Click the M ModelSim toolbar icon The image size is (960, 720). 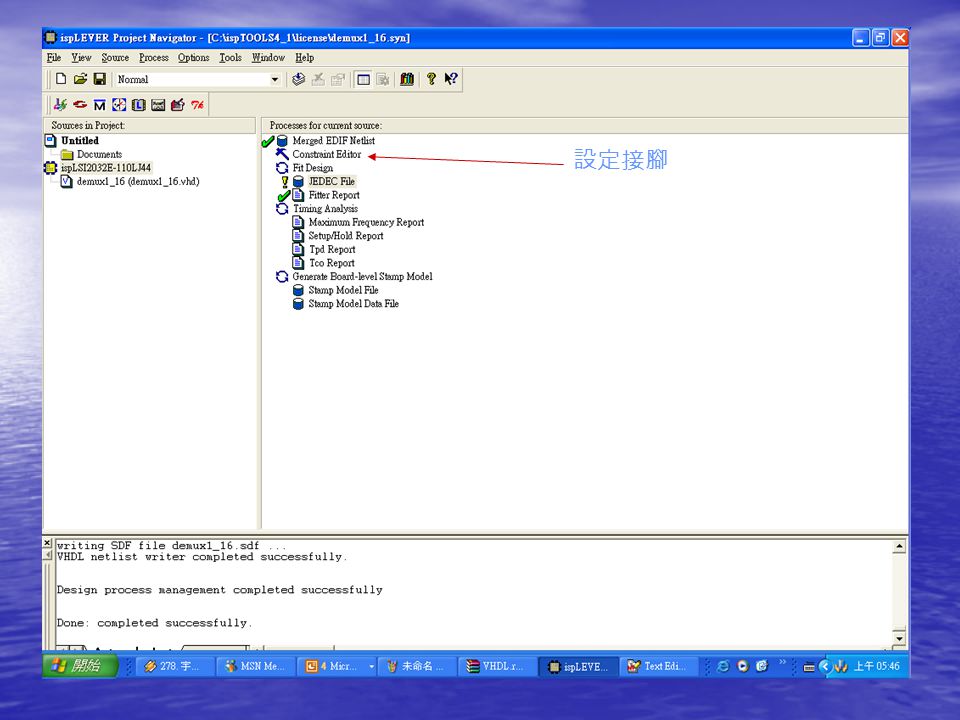pyautogui.click(x=99, y=105)
